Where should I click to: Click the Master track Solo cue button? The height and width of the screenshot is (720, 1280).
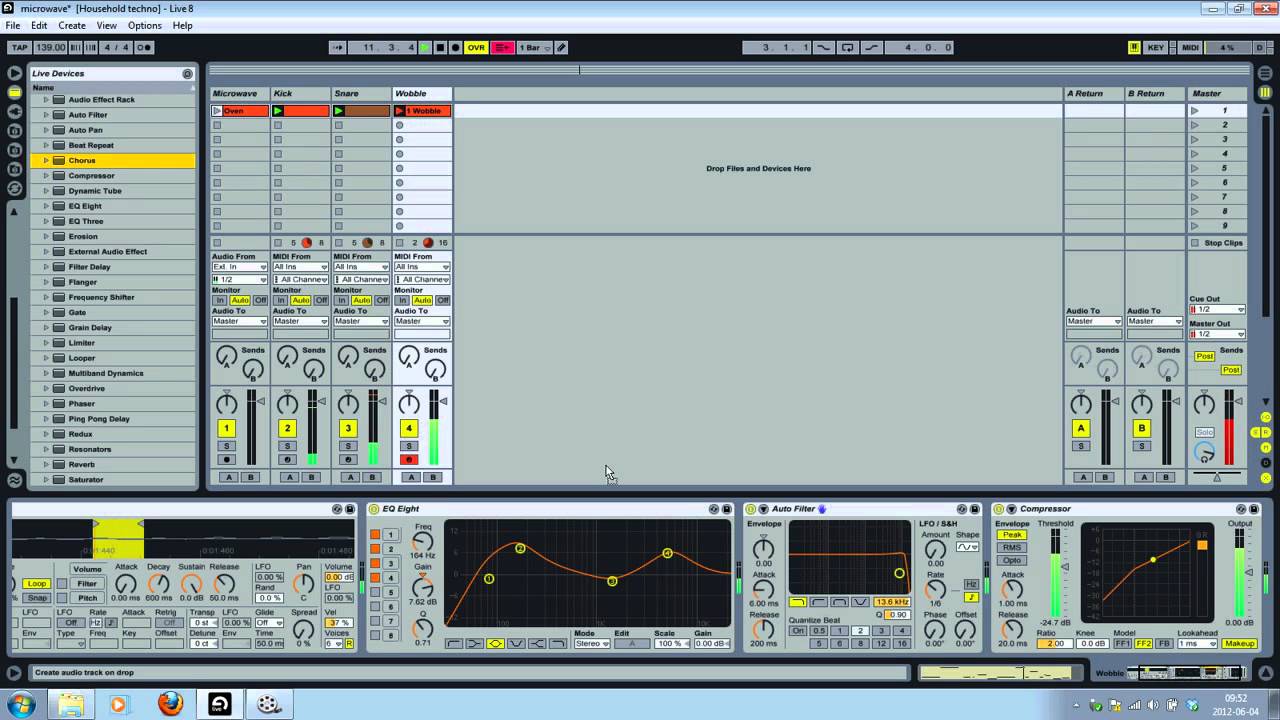coord(1205,432)
